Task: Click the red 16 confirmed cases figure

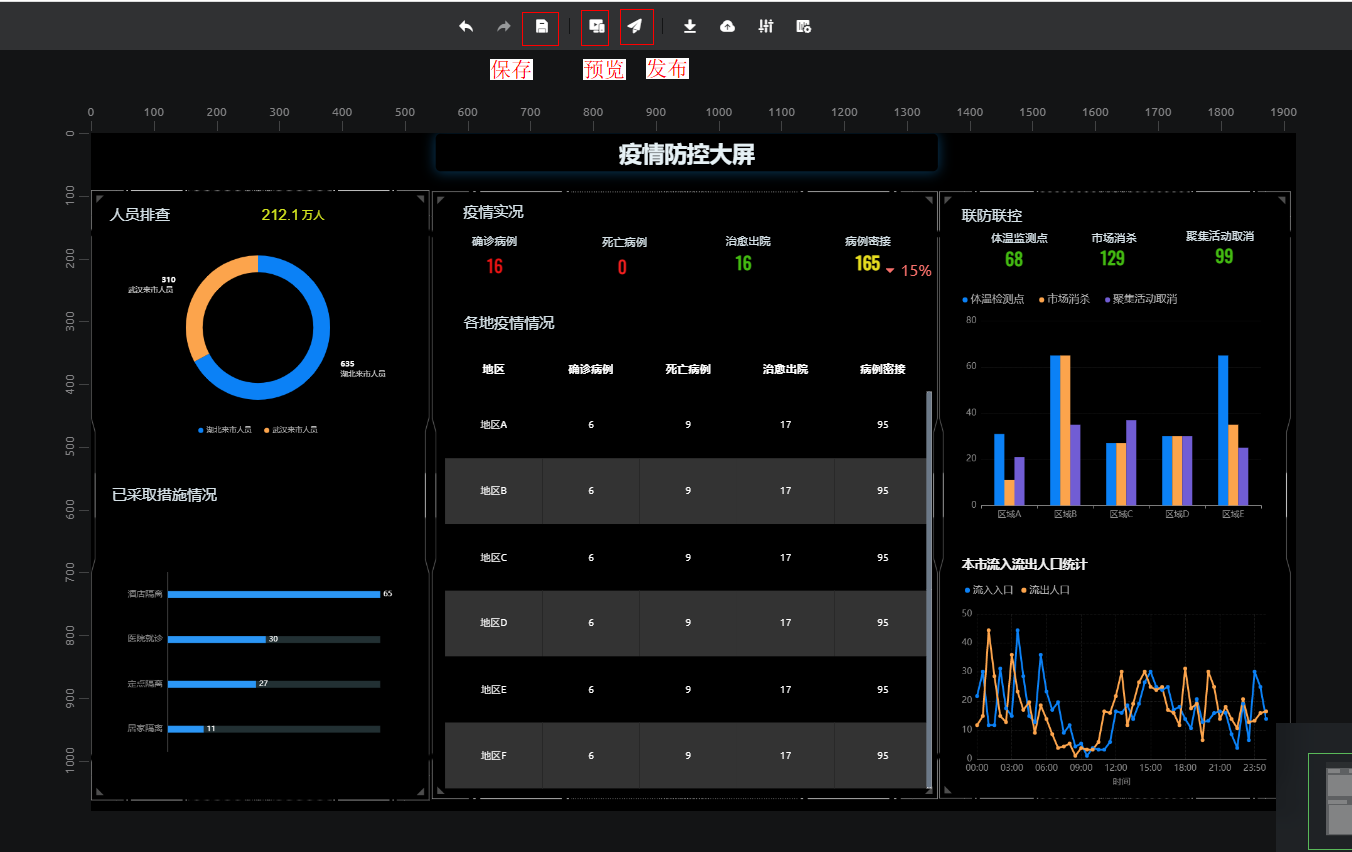Action: coord(494,266)
